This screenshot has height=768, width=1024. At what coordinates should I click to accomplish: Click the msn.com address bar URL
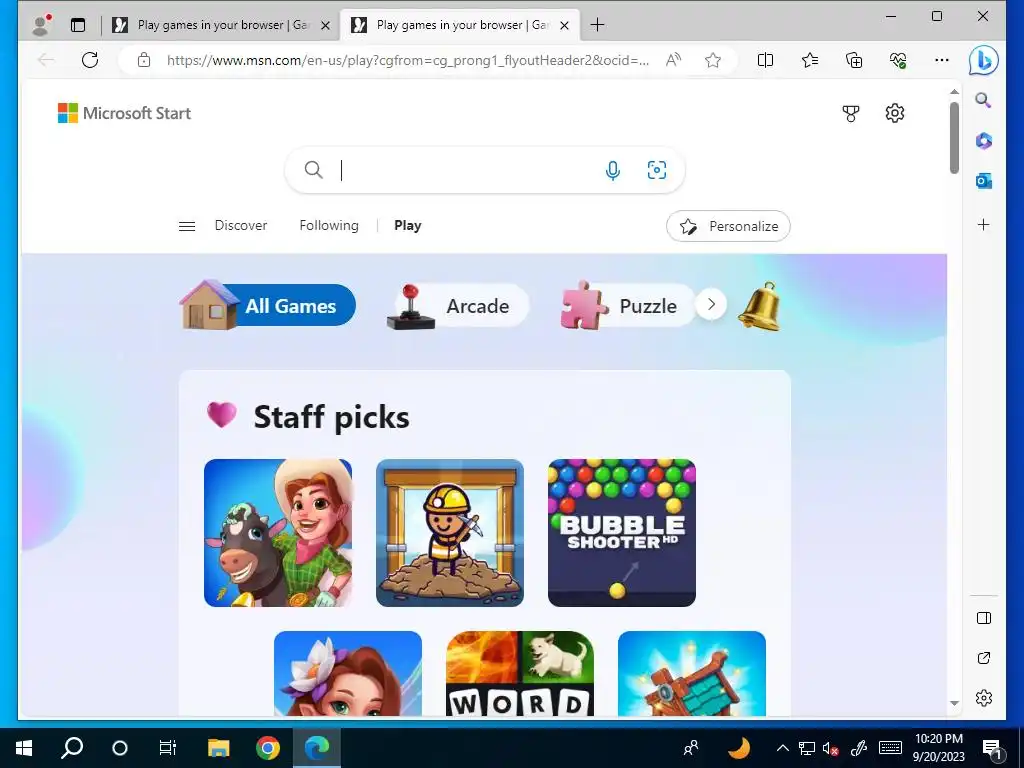(408, 61)
